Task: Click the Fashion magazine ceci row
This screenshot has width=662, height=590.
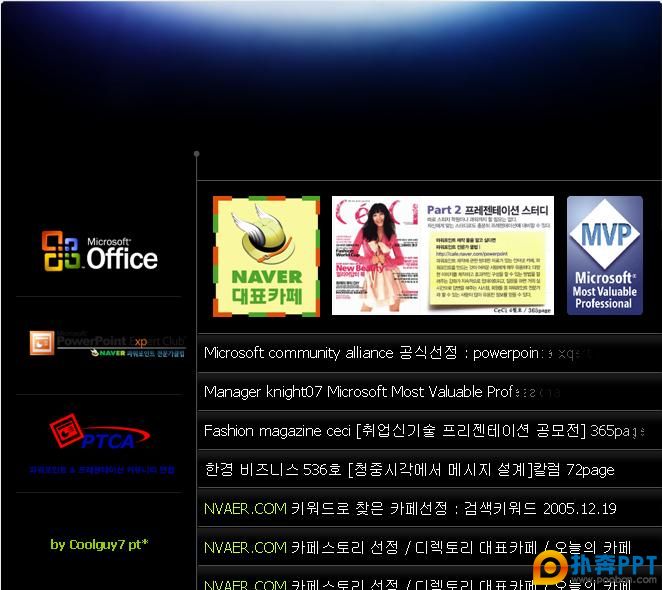Action: pos(429,430)
